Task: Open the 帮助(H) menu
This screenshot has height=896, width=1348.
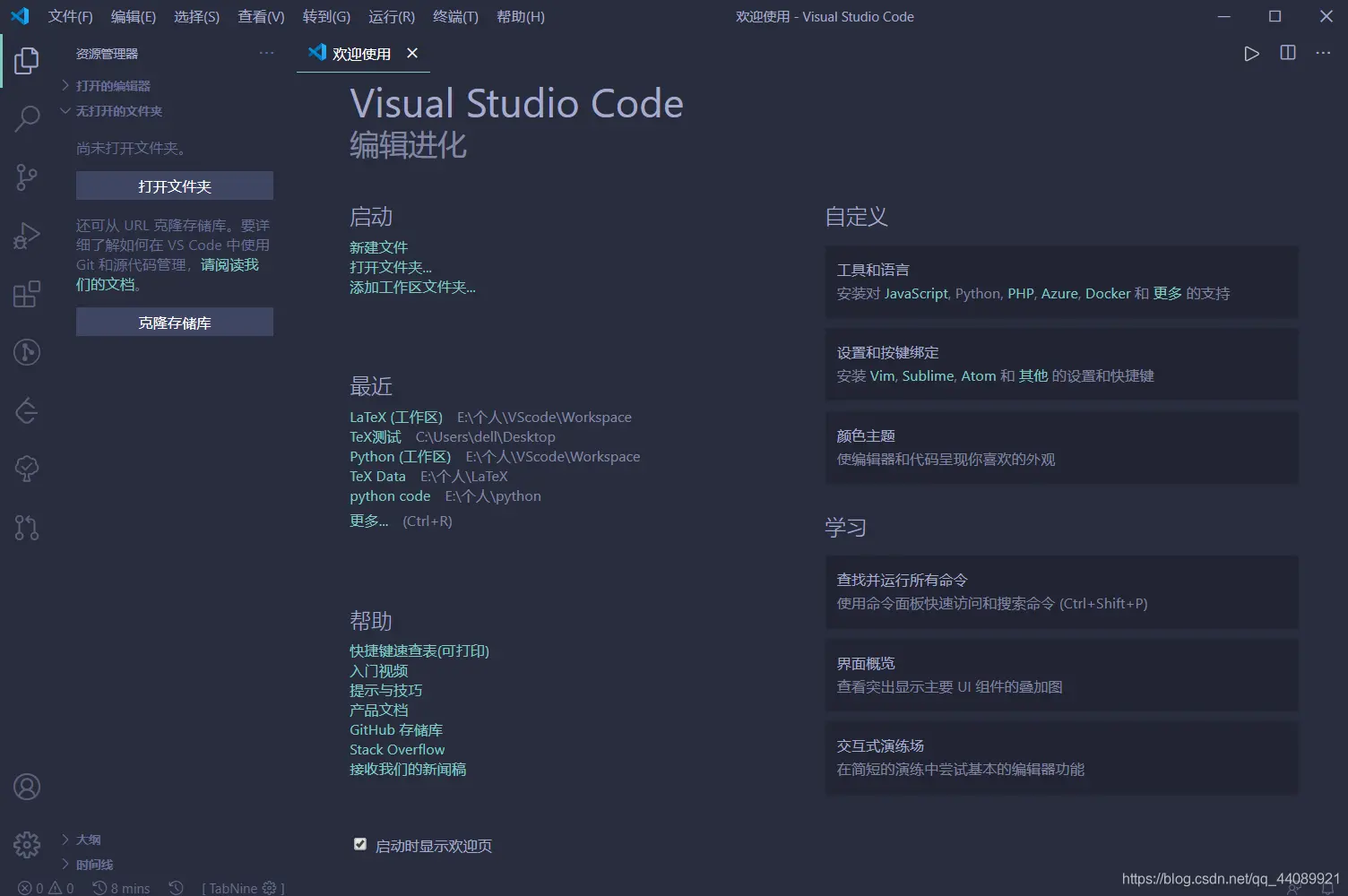Action: pyautogui.click(x=521, y=16)
